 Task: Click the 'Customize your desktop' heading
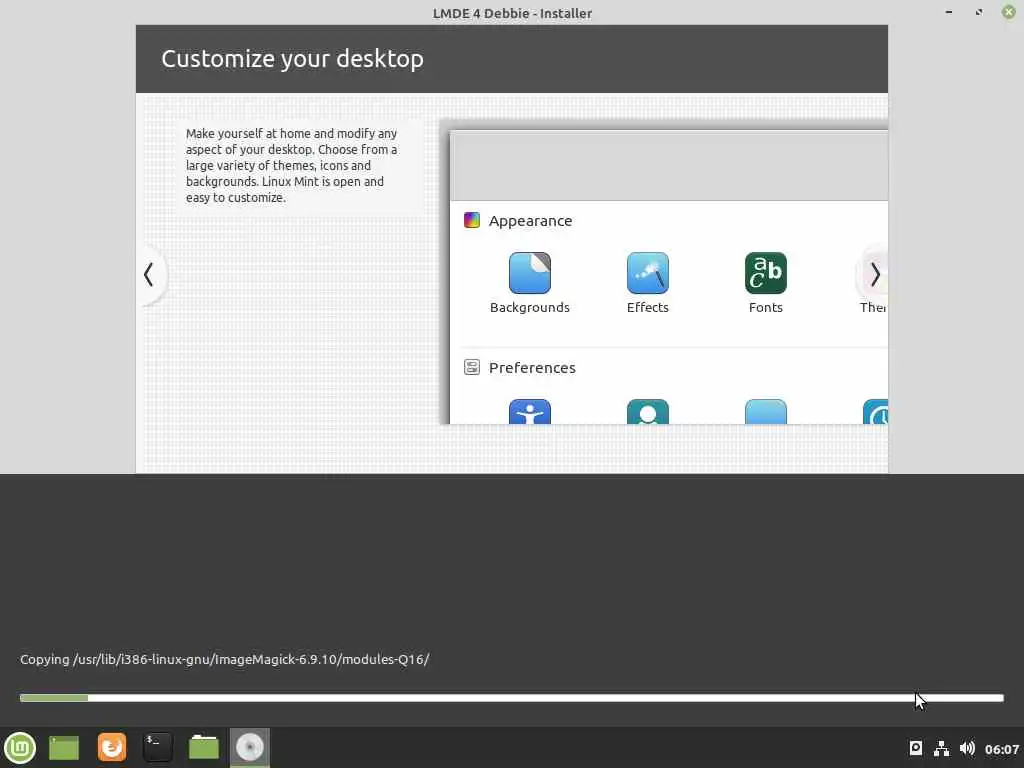[x=292, y=59]
